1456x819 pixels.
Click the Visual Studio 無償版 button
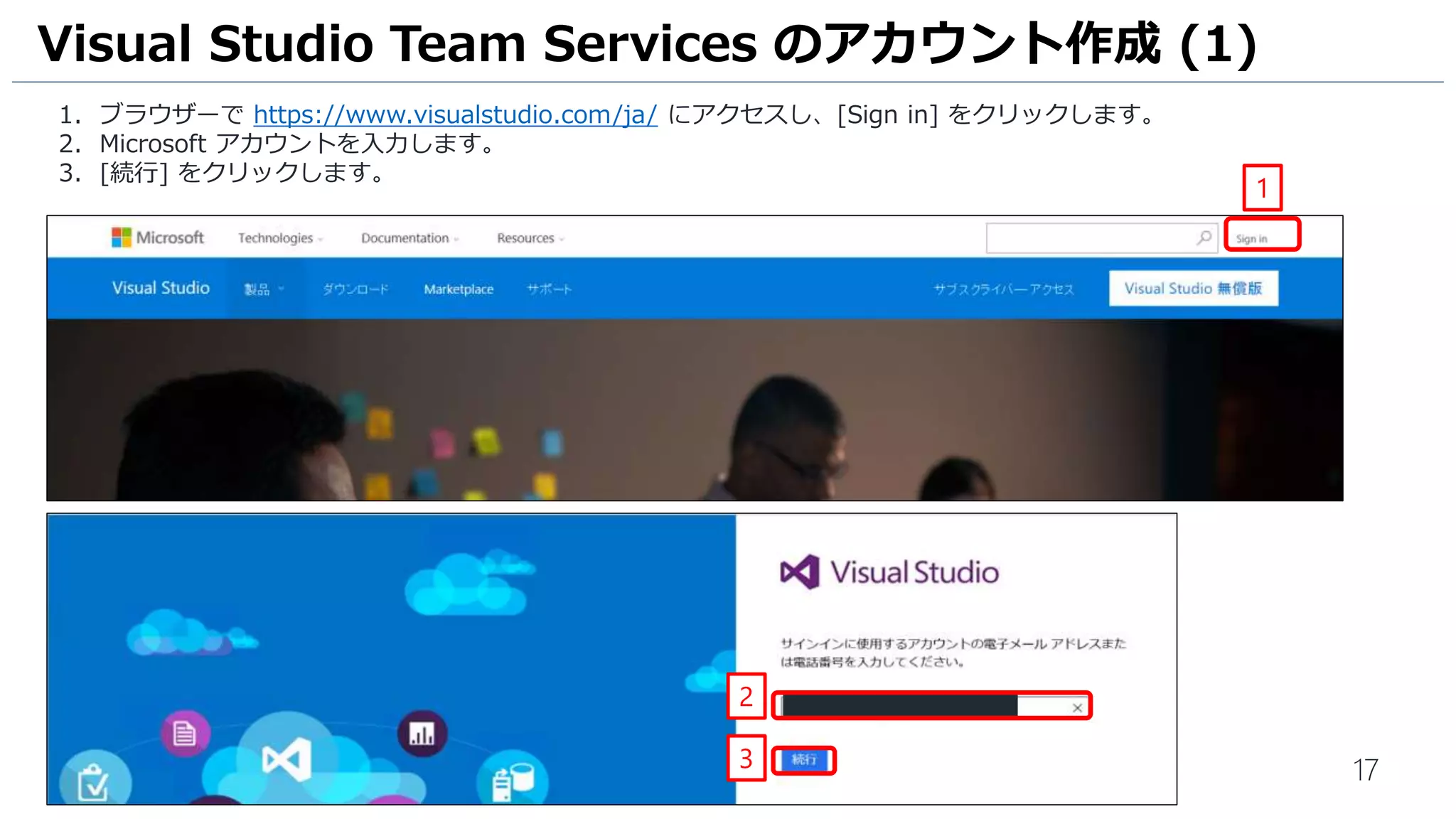[x=1194, y=288]
